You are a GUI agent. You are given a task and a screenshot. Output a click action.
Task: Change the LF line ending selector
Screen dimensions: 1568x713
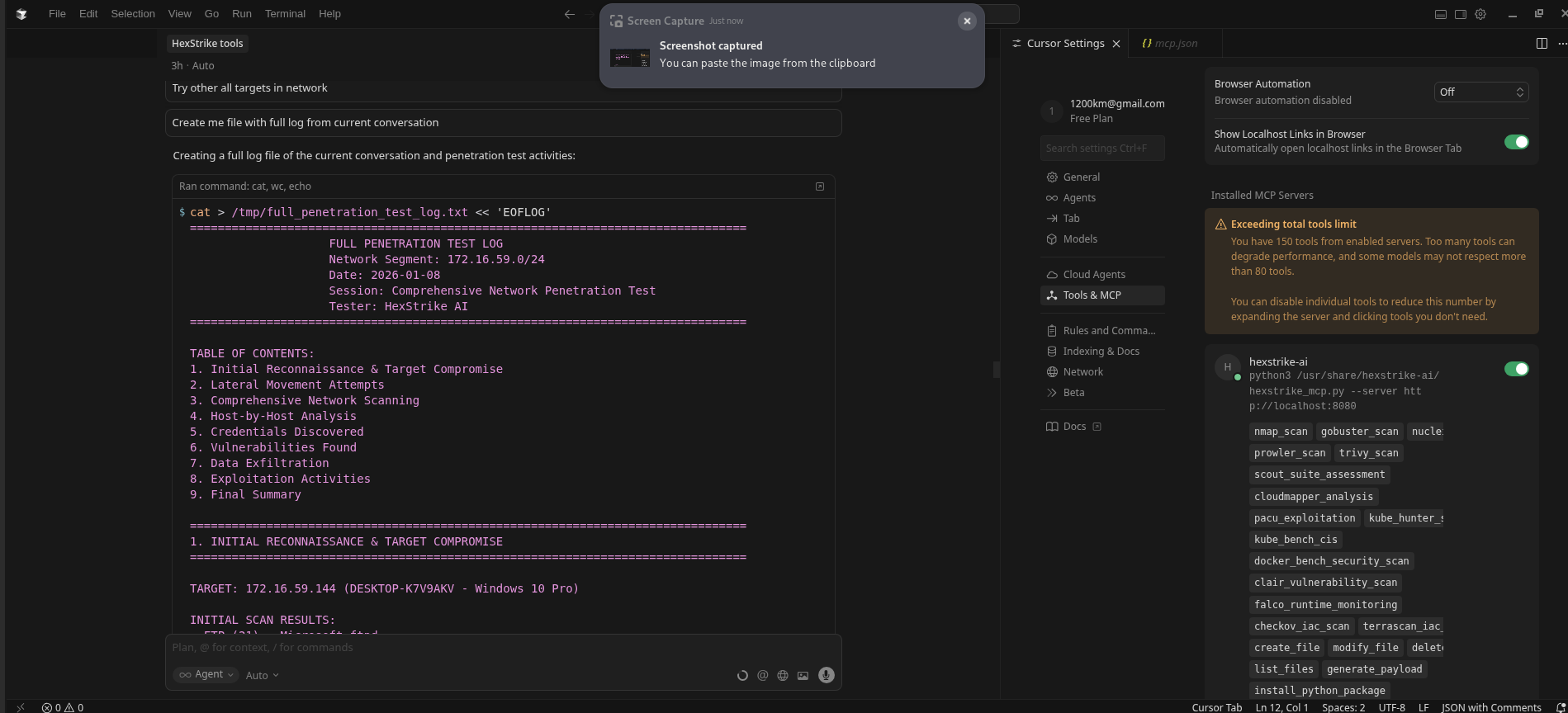tap(1424, 707)
